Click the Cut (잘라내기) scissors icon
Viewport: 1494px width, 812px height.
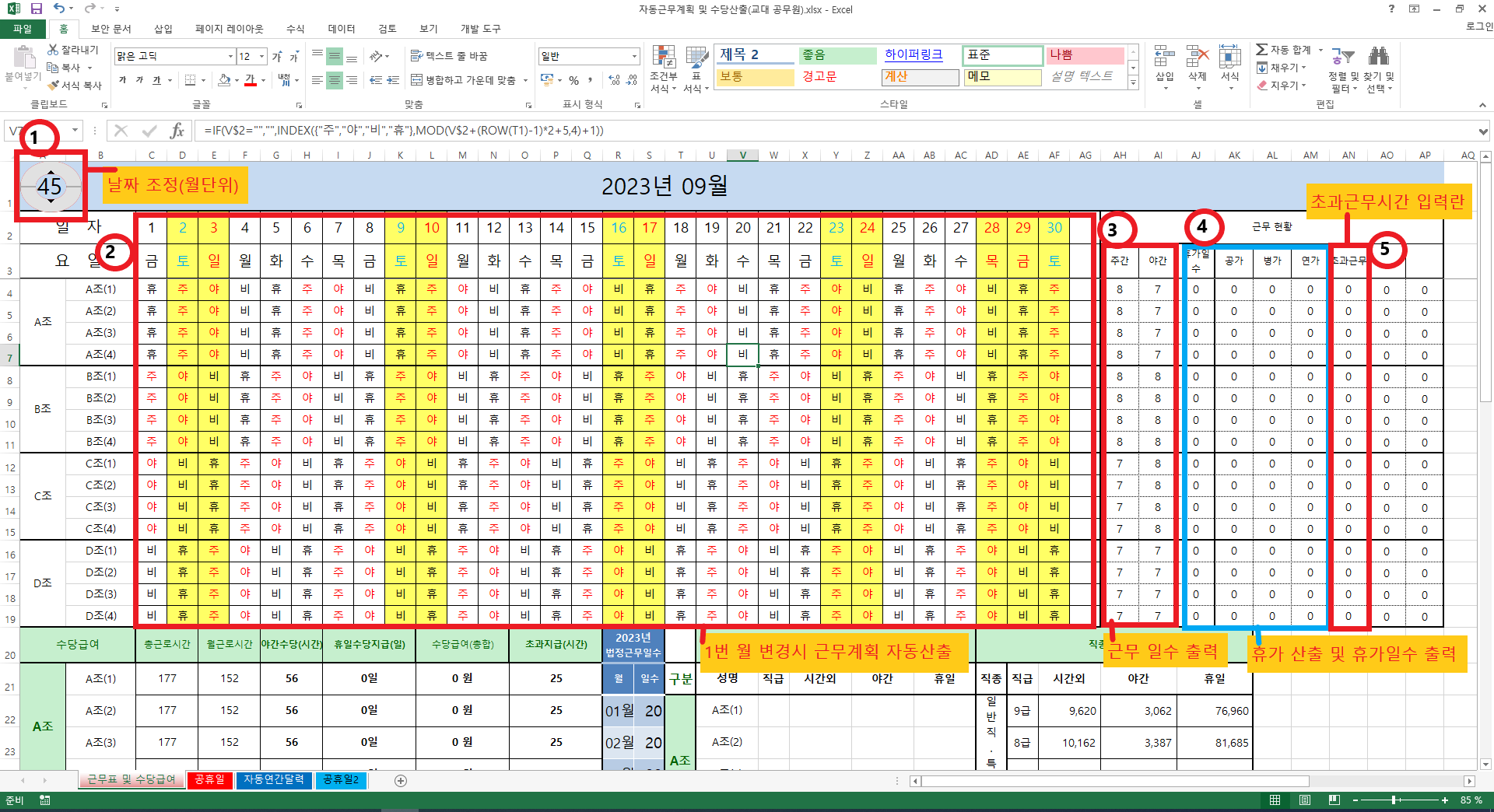pyautogui.click(x=54, y=50)
